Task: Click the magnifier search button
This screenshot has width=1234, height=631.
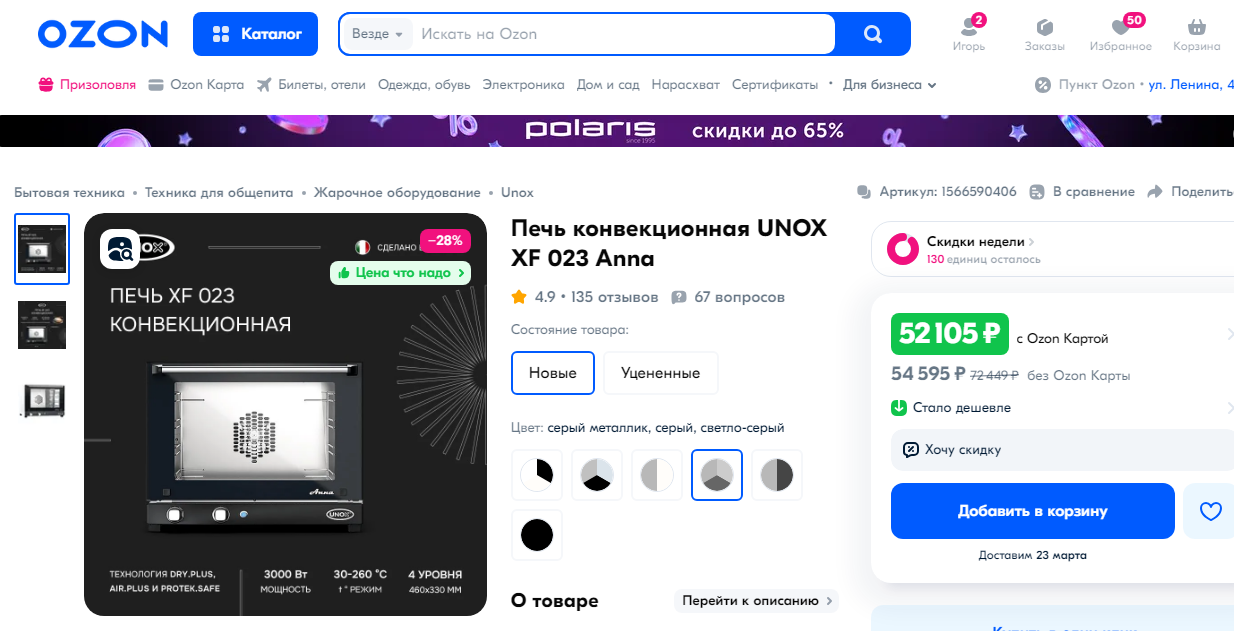Action: click(873, 34)
